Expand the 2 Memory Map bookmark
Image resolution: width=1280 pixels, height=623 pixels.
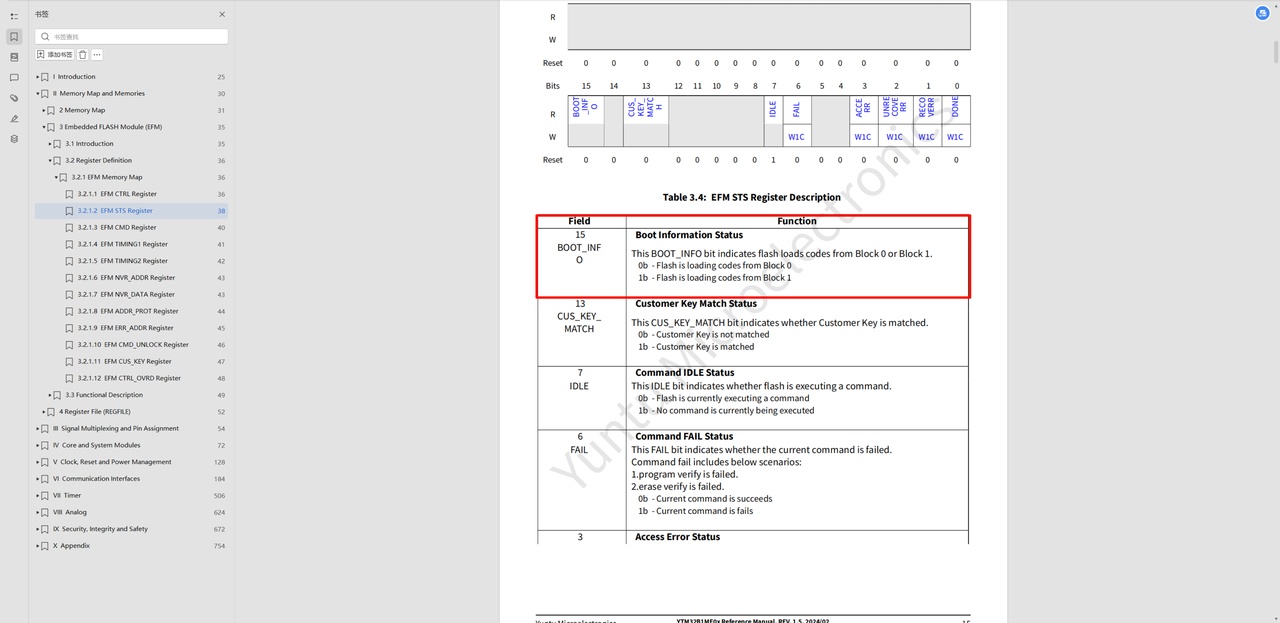pos(44,110)
